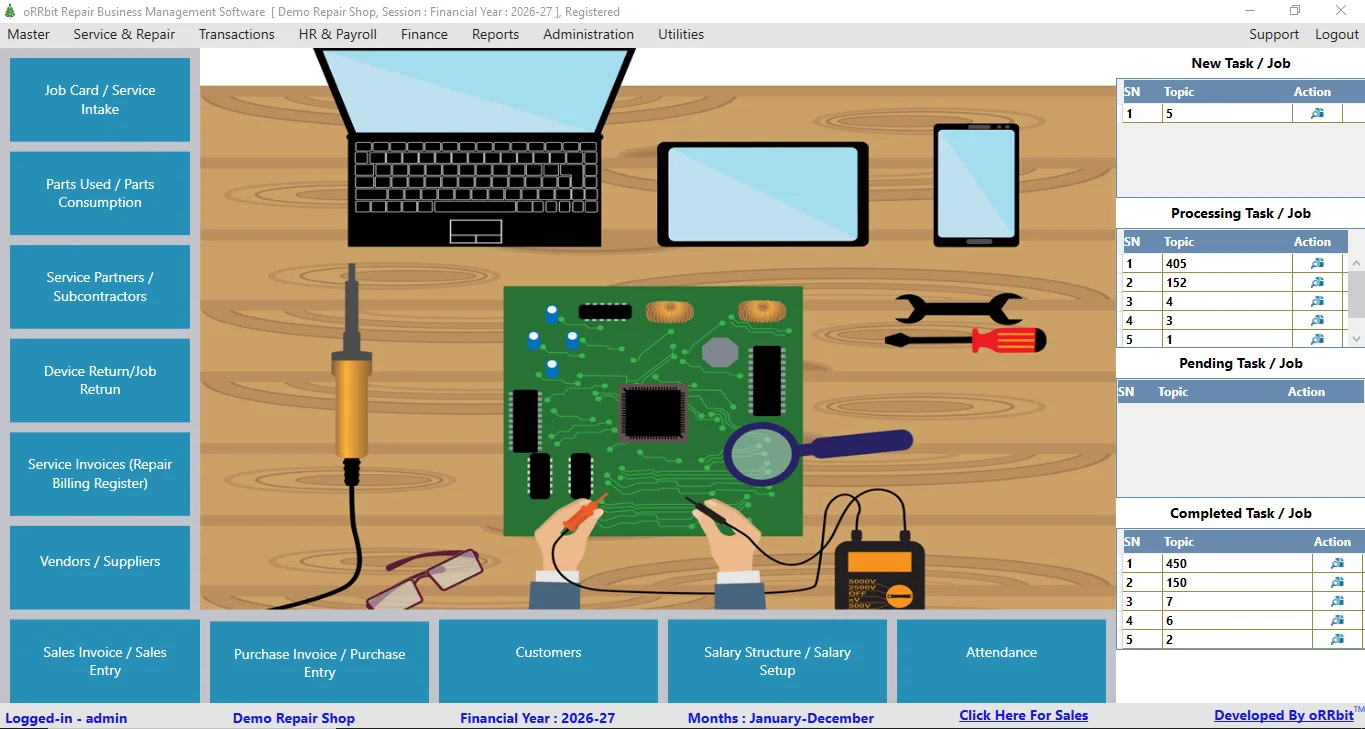The image size is (1365, 729).
Task: Open action icon for Completed Task topic 6
Action: tap(1337, 620)
